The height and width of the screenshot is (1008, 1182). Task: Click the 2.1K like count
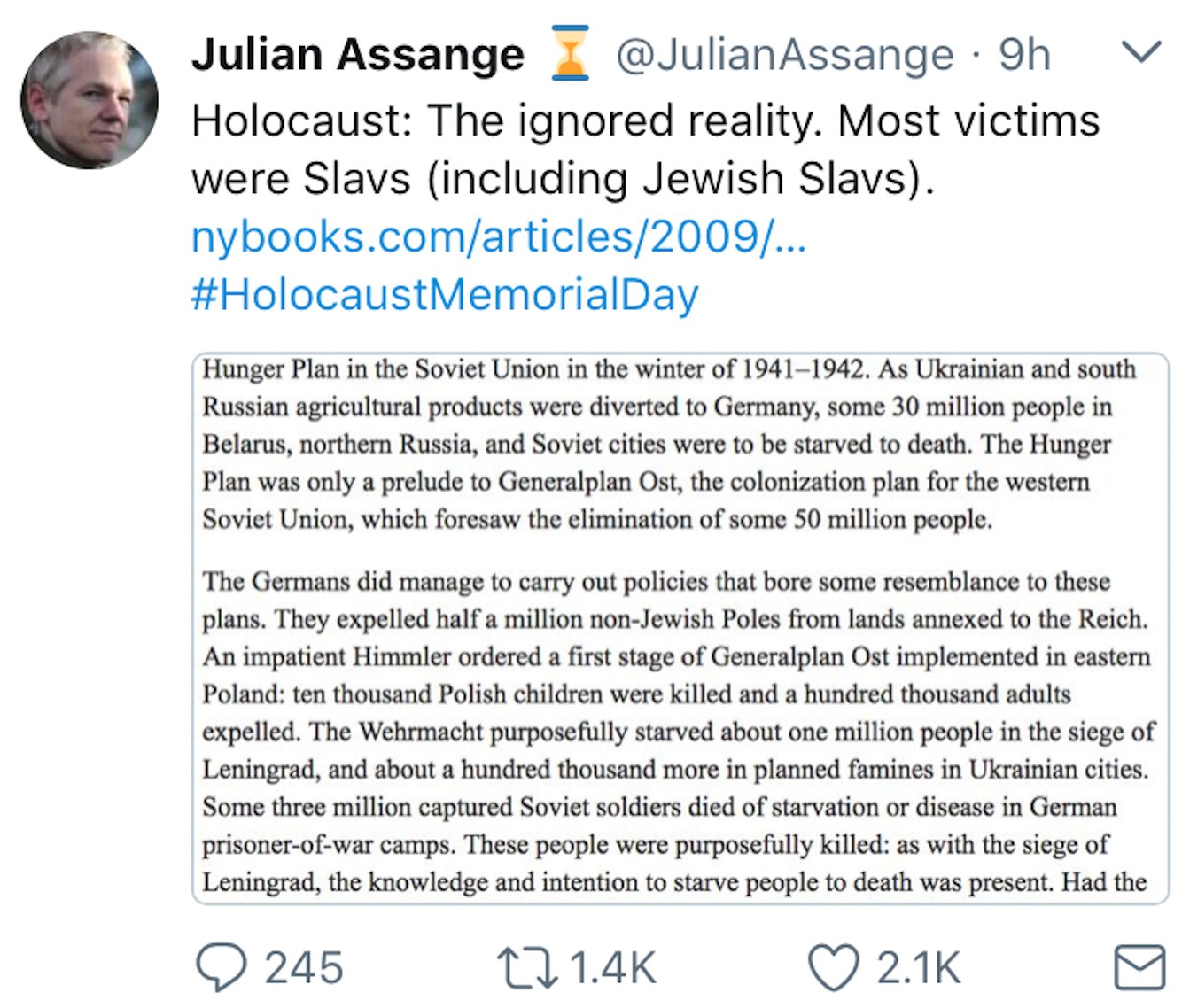[x=917, y=967]
